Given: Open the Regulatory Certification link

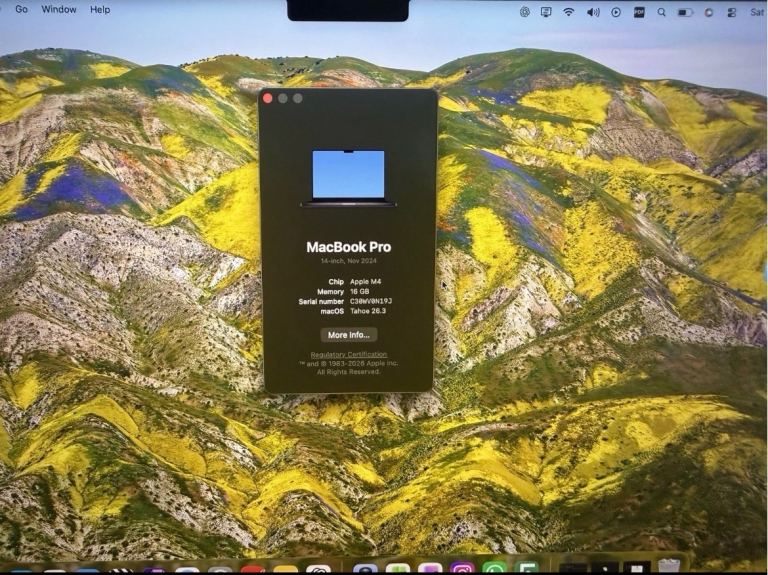Looking at the screenshot, I should coord(349,354).
